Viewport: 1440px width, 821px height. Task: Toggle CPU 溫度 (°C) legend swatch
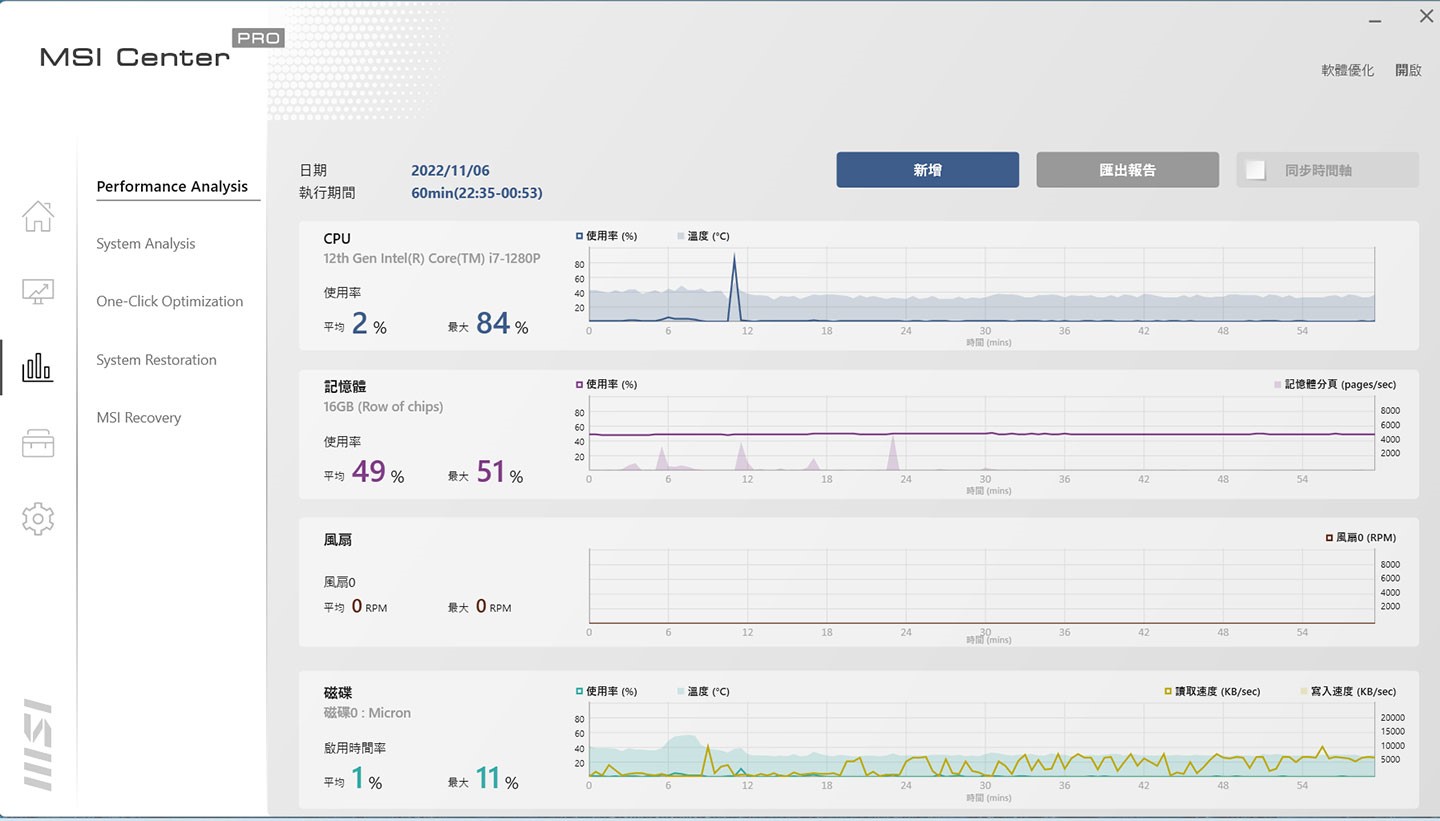[681, 236]
